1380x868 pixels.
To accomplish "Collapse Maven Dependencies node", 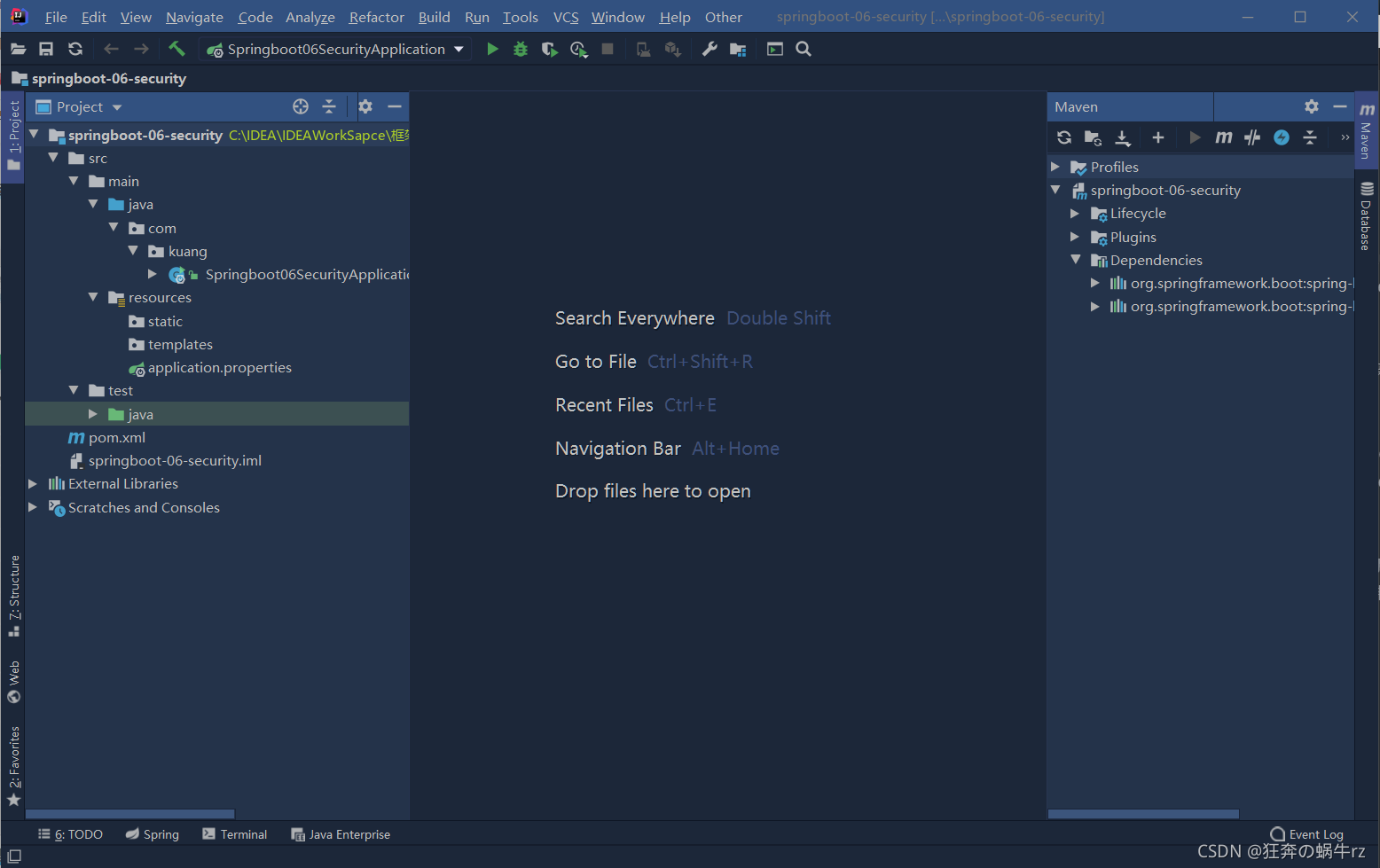I will coord(1075,260).
